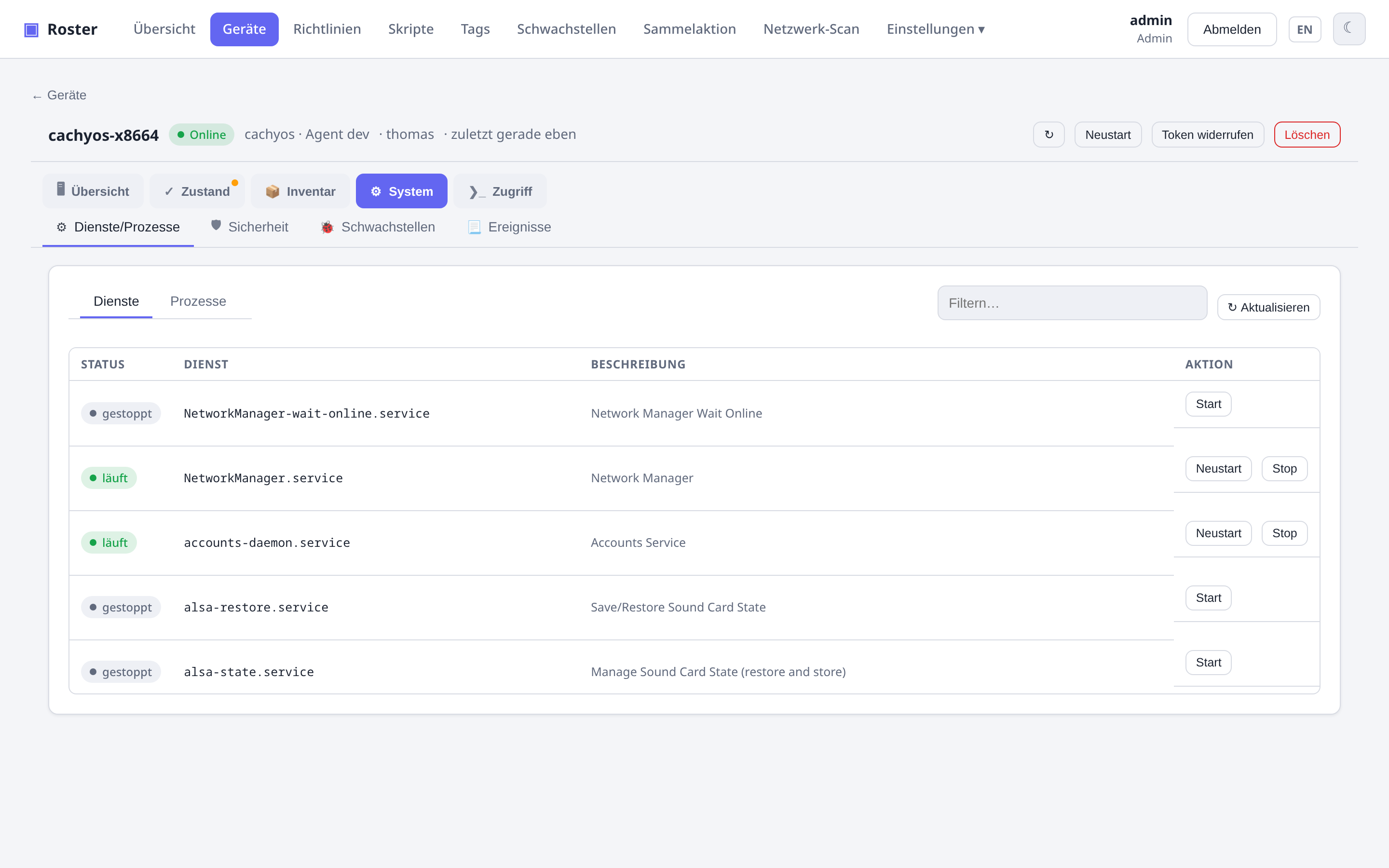1389x868 pixels.
Task: Go to Übersicht in top navigation
Action: (164, 29)
